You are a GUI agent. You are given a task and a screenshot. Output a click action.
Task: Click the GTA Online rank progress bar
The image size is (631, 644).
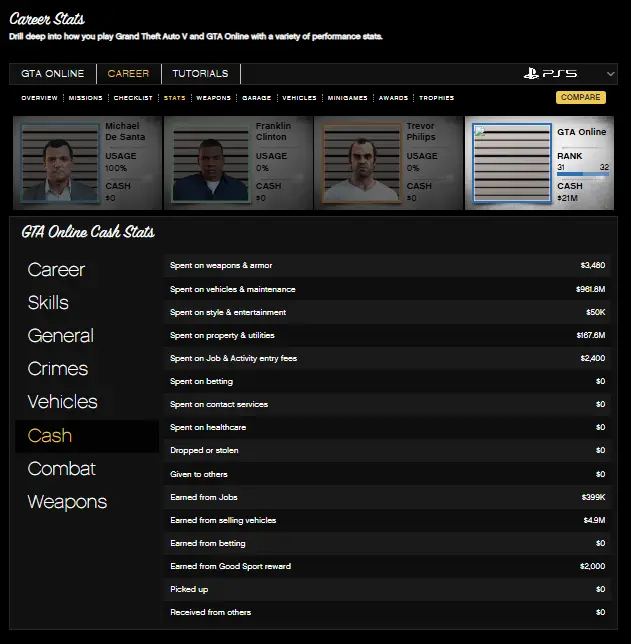point(582,175)
